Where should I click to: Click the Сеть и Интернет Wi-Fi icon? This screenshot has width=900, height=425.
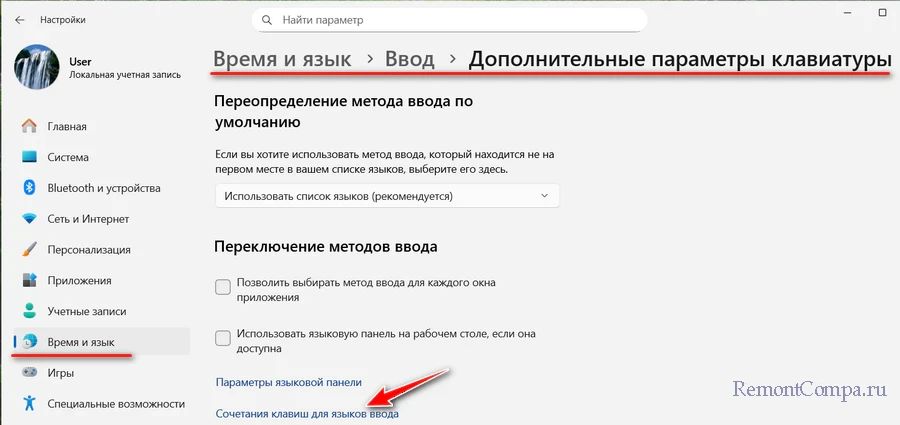[29, 219]
